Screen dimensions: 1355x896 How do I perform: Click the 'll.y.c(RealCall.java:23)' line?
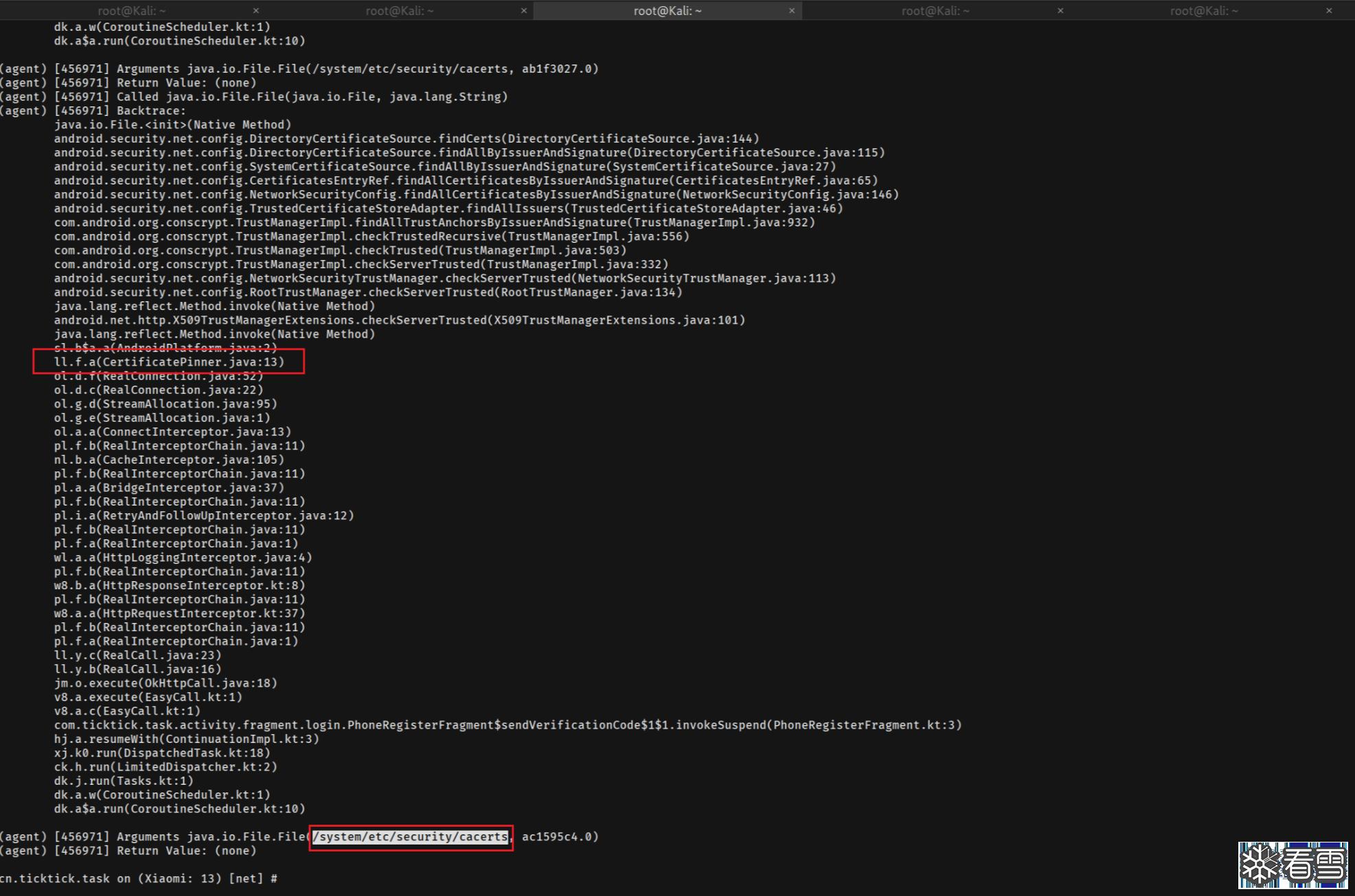[138, 655]
